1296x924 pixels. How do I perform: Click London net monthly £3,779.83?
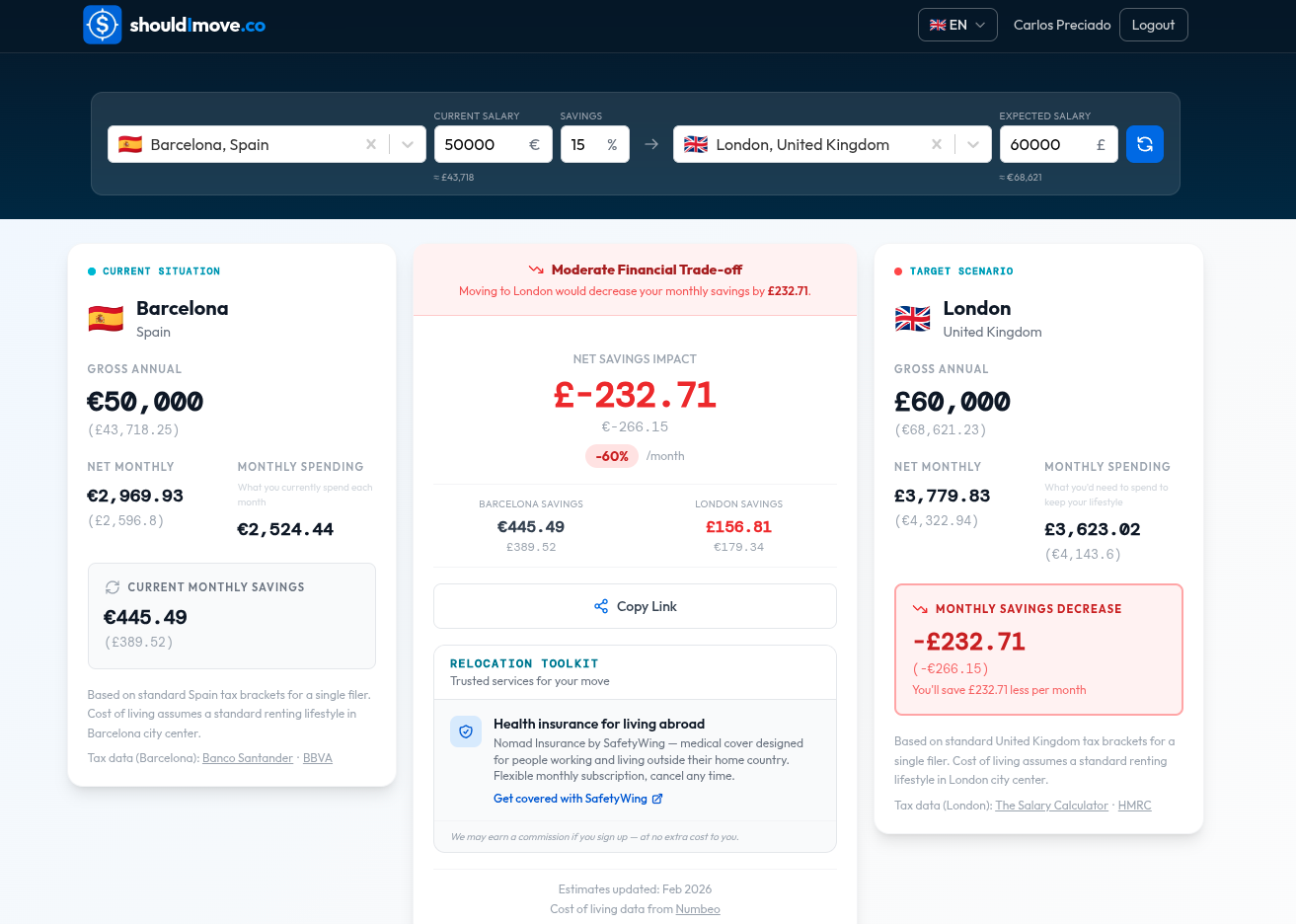(x=942, y=496)
